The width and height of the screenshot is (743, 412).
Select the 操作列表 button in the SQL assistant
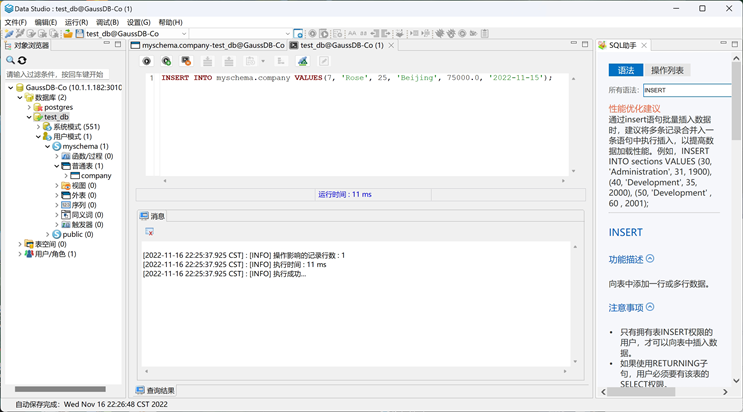tap(667, 70)
